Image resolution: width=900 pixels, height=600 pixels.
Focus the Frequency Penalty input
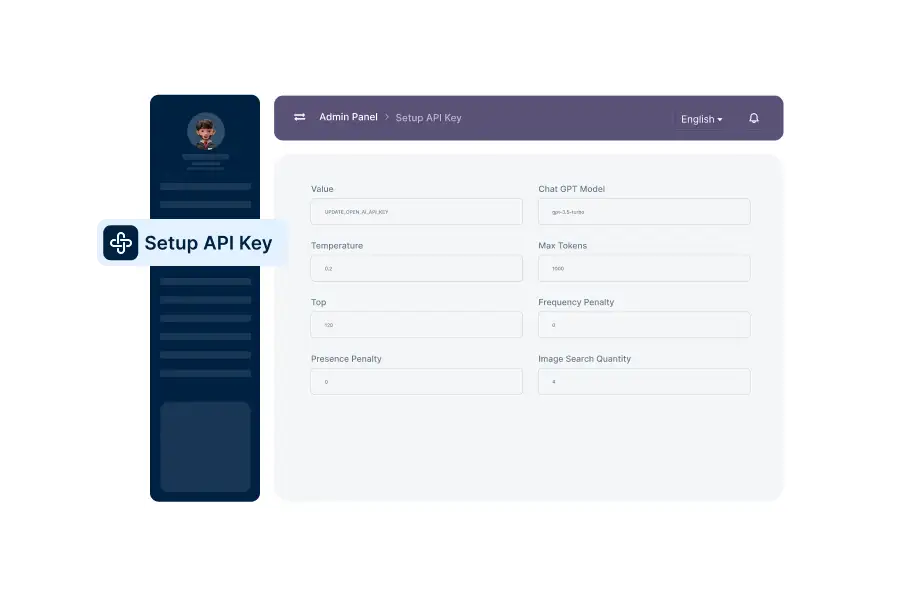coord(644,325)
